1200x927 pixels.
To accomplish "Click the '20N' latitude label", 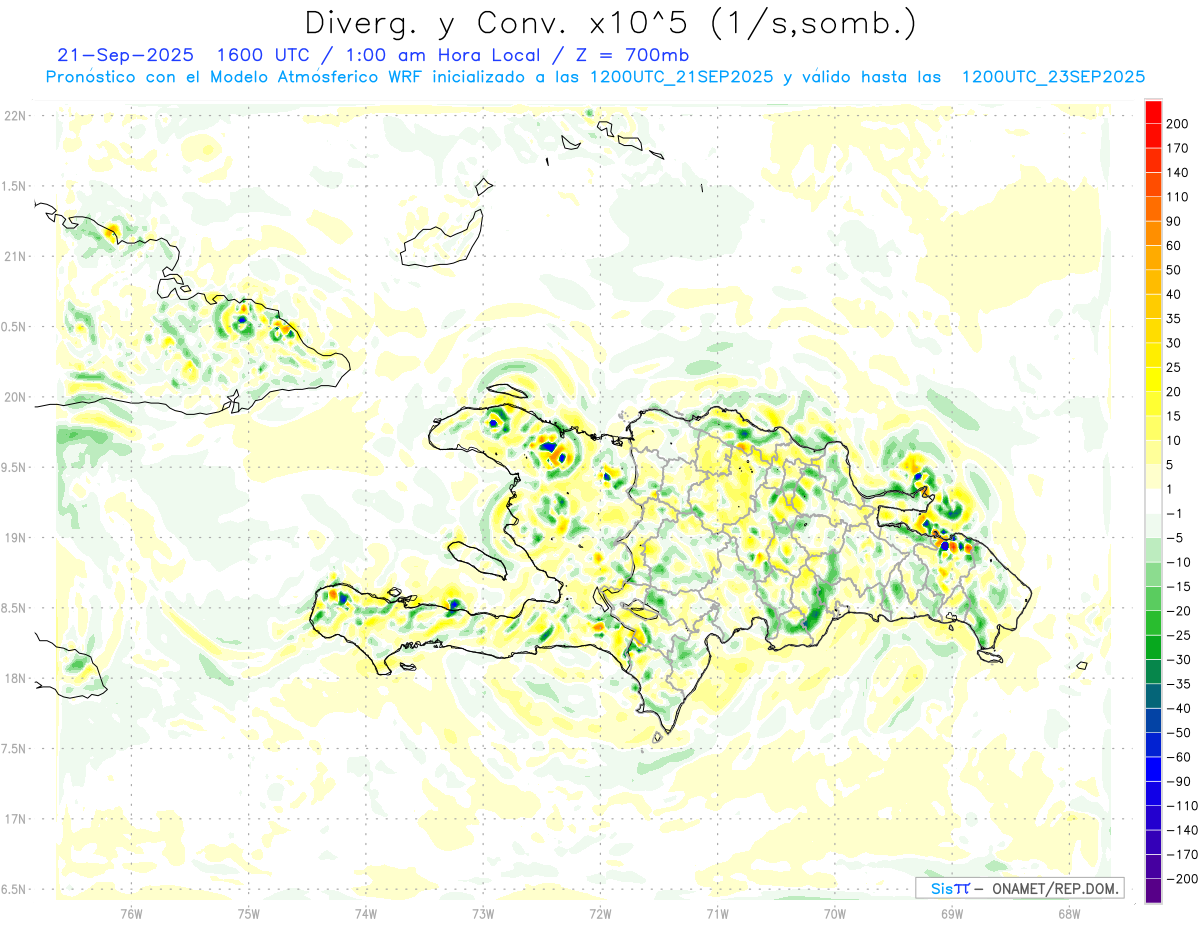I will (15, 397).
